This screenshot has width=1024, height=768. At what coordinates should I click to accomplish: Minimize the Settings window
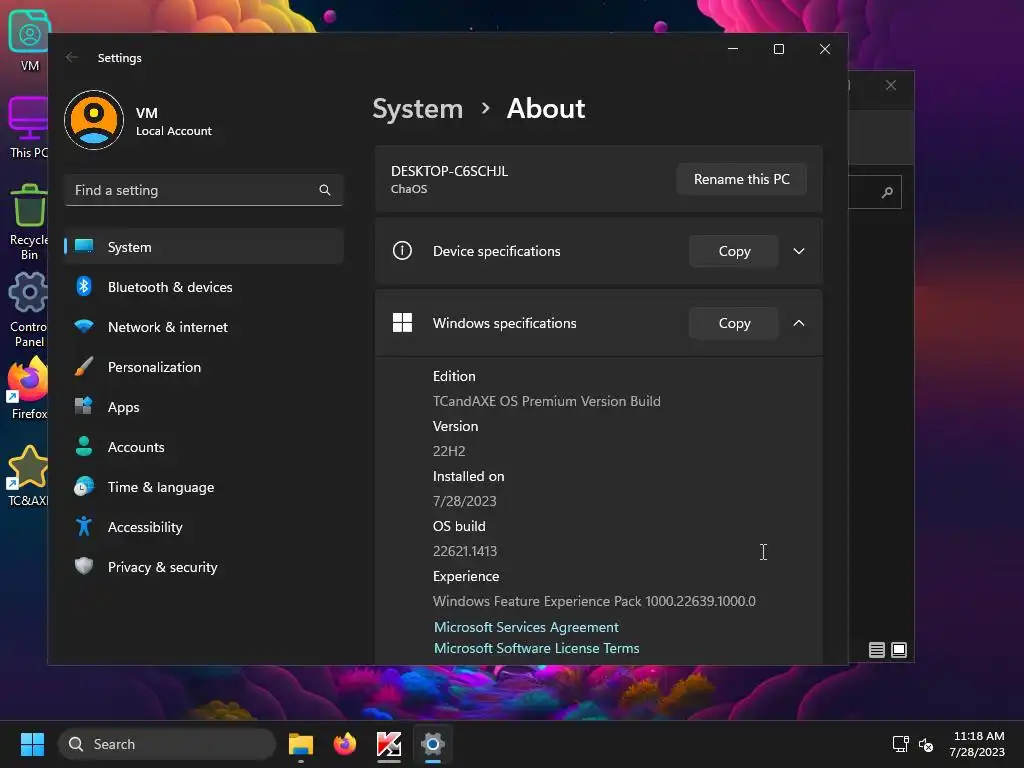tap(733, 49)
